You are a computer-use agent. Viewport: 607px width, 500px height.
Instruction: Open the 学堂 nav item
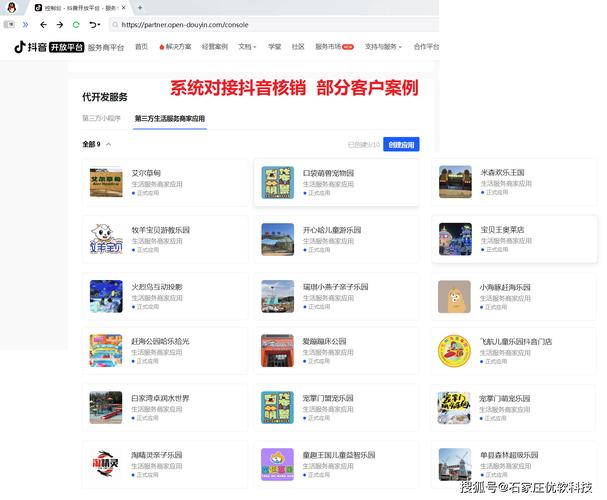(274, 47)
